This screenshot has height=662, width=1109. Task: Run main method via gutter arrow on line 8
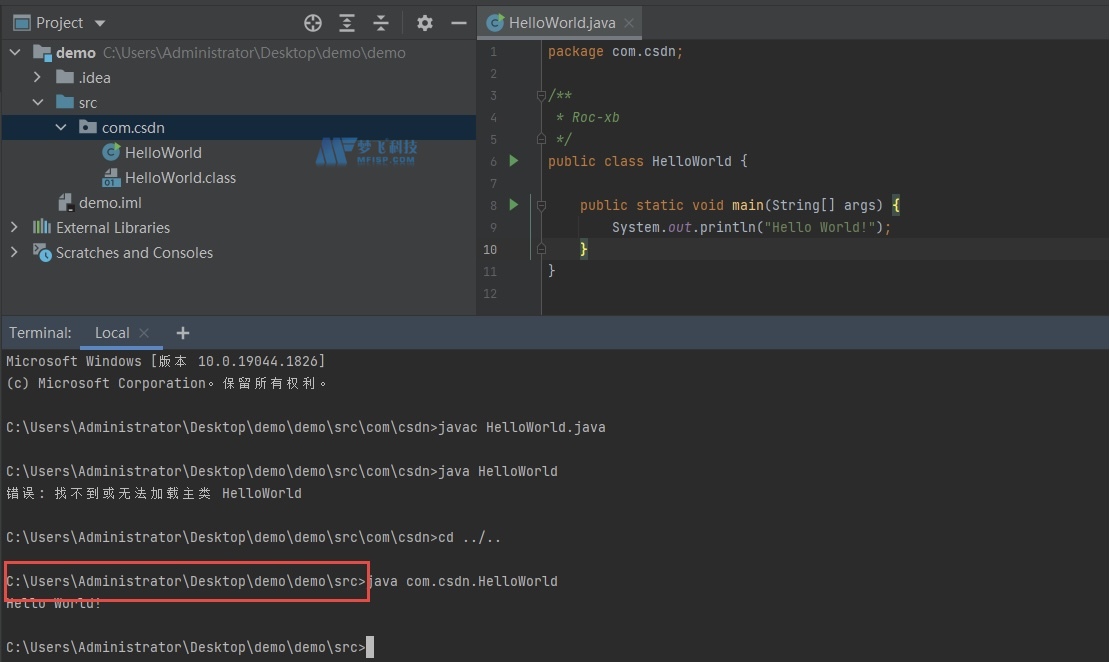(514, 205)
